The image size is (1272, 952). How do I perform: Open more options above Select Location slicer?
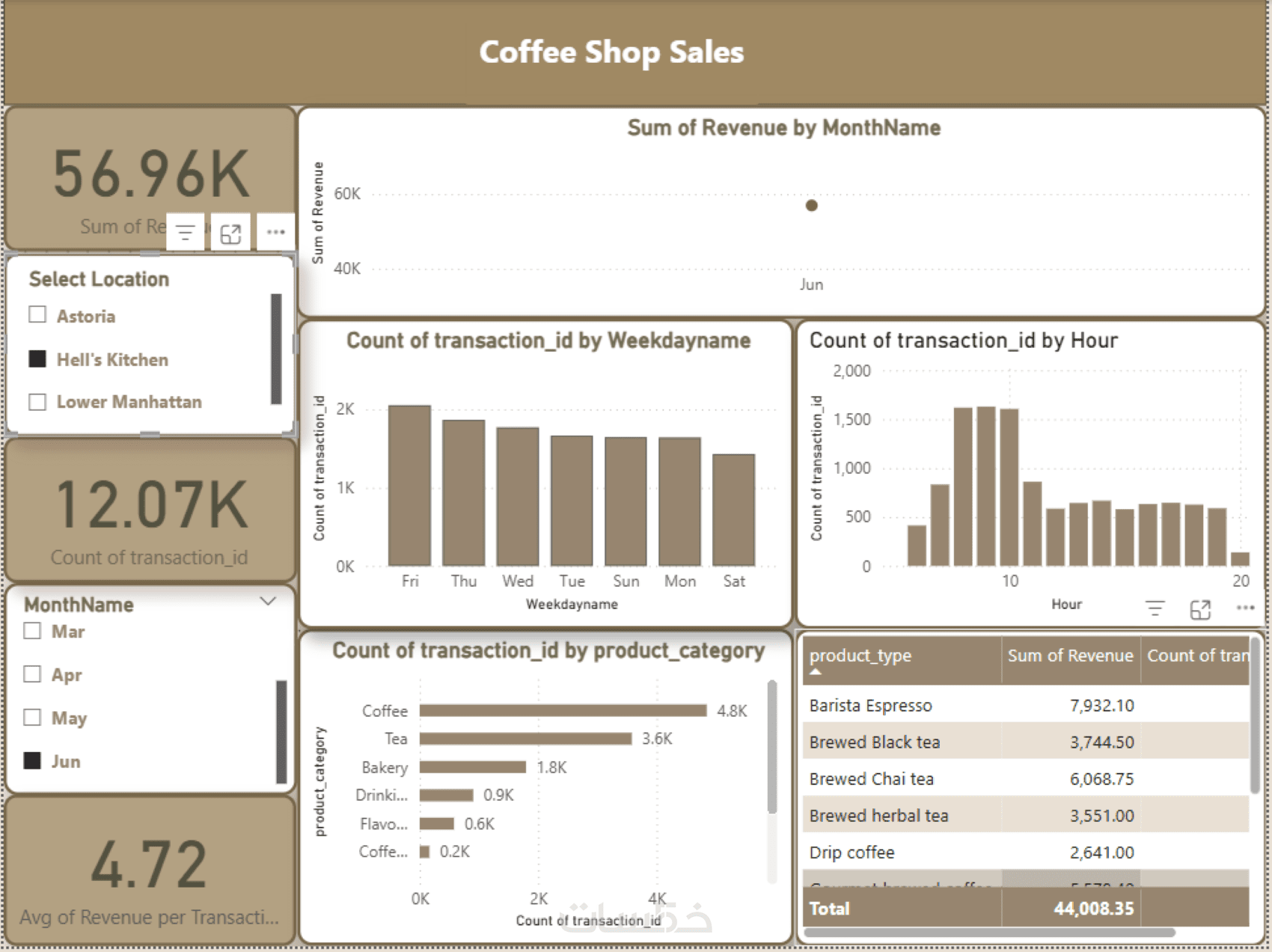pyautogui.click(x=275, y=232)
